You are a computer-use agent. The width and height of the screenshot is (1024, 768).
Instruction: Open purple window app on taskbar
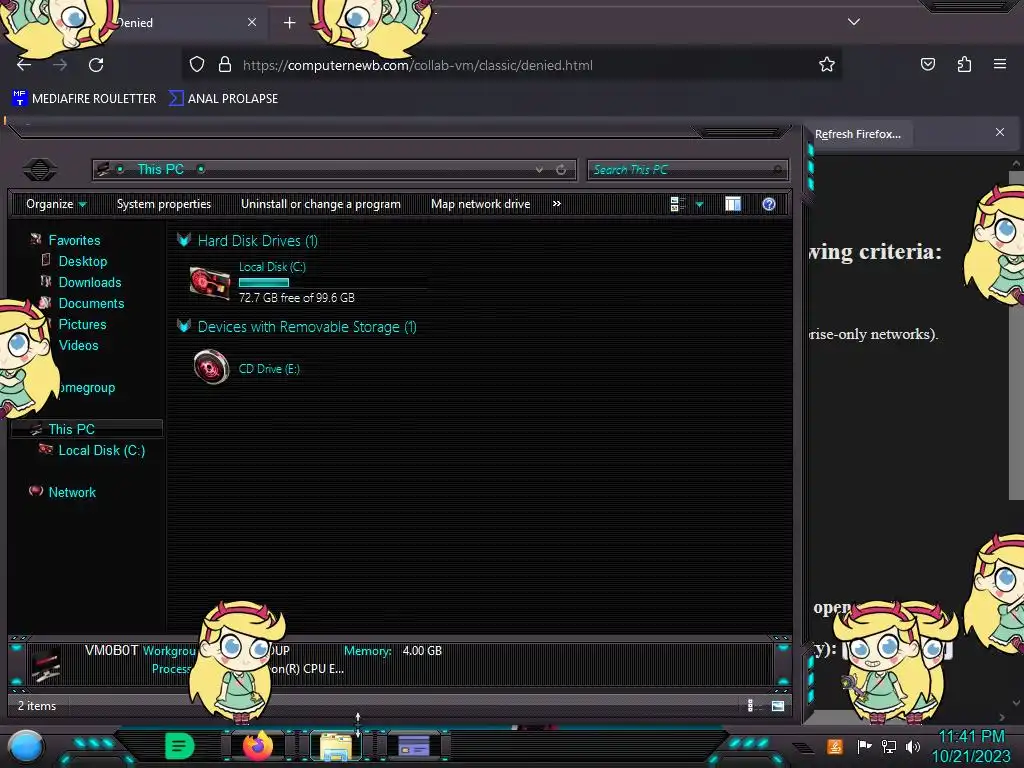414,746
